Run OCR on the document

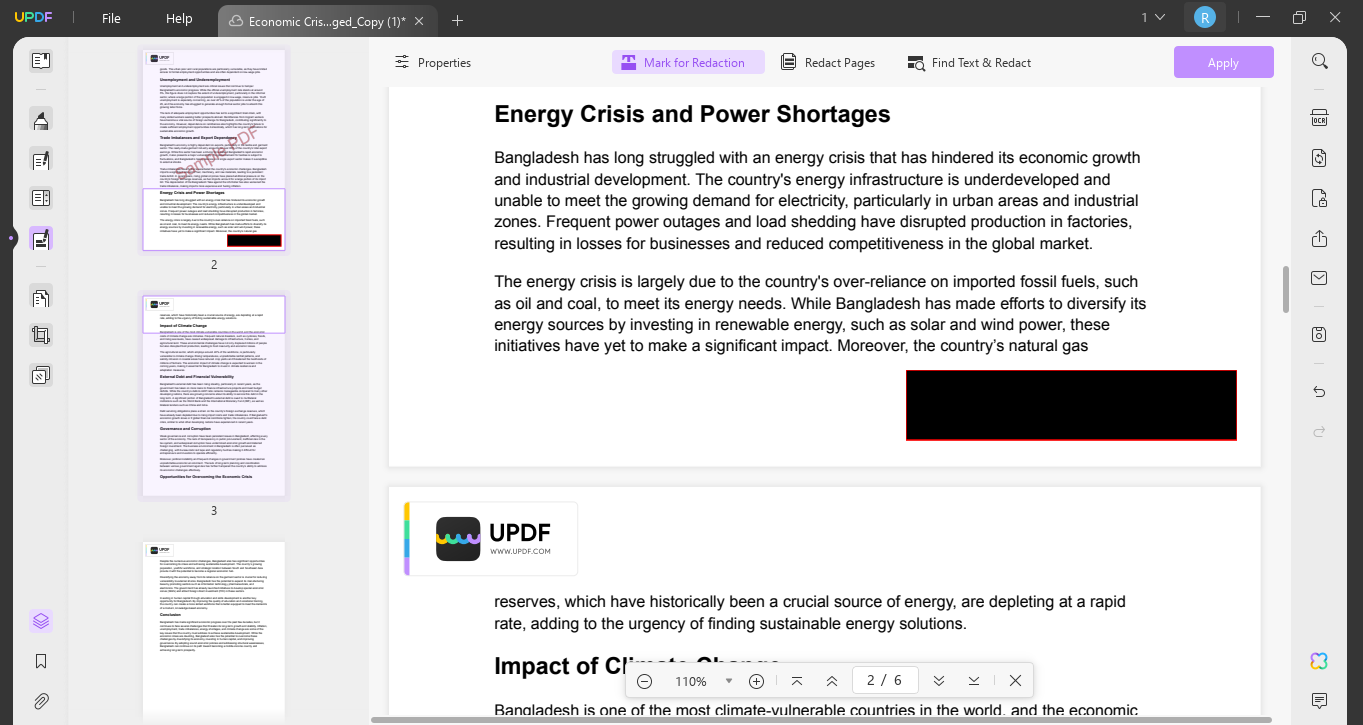point(1318,117)
